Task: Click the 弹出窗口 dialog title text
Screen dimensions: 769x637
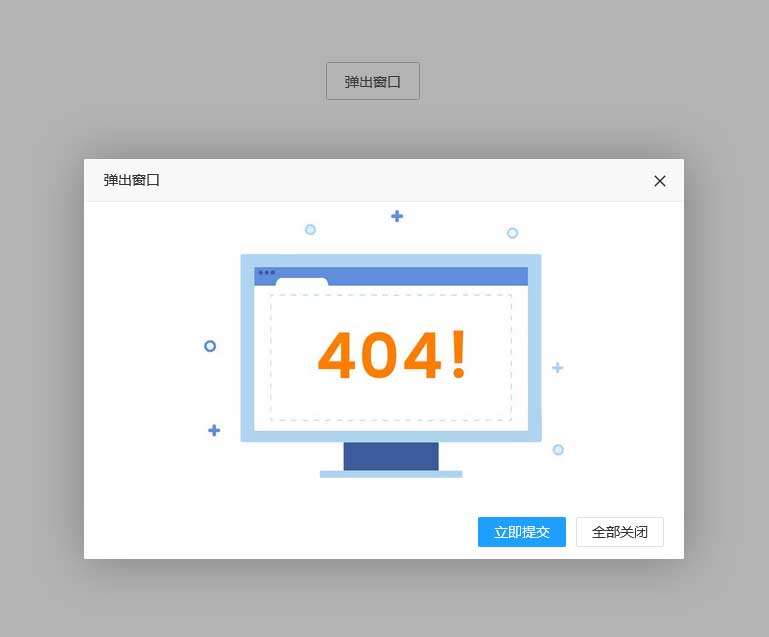Action: [131, 180]
